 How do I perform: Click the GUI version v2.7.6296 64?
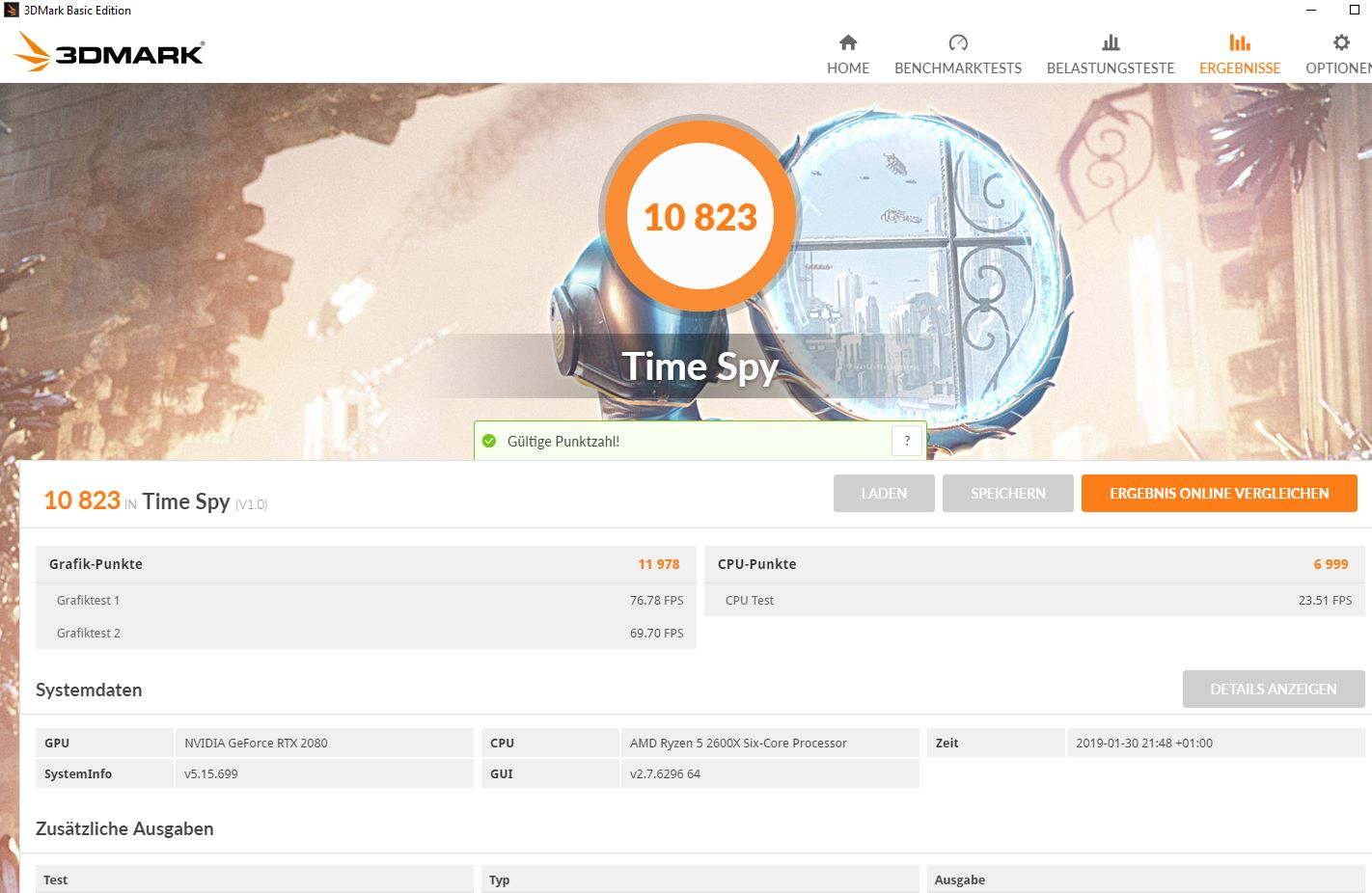(665, 773)
